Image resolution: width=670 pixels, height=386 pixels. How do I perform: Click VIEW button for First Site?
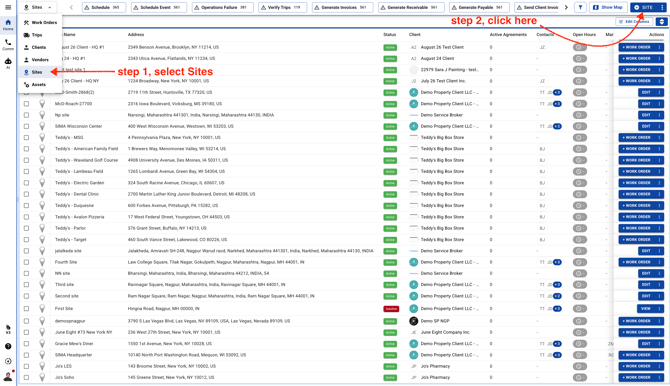(646, 308)
